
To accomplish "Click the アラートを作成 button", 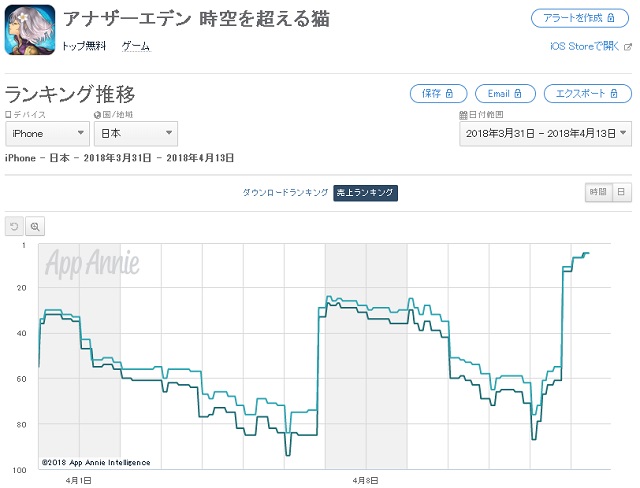I will point(580,18).
